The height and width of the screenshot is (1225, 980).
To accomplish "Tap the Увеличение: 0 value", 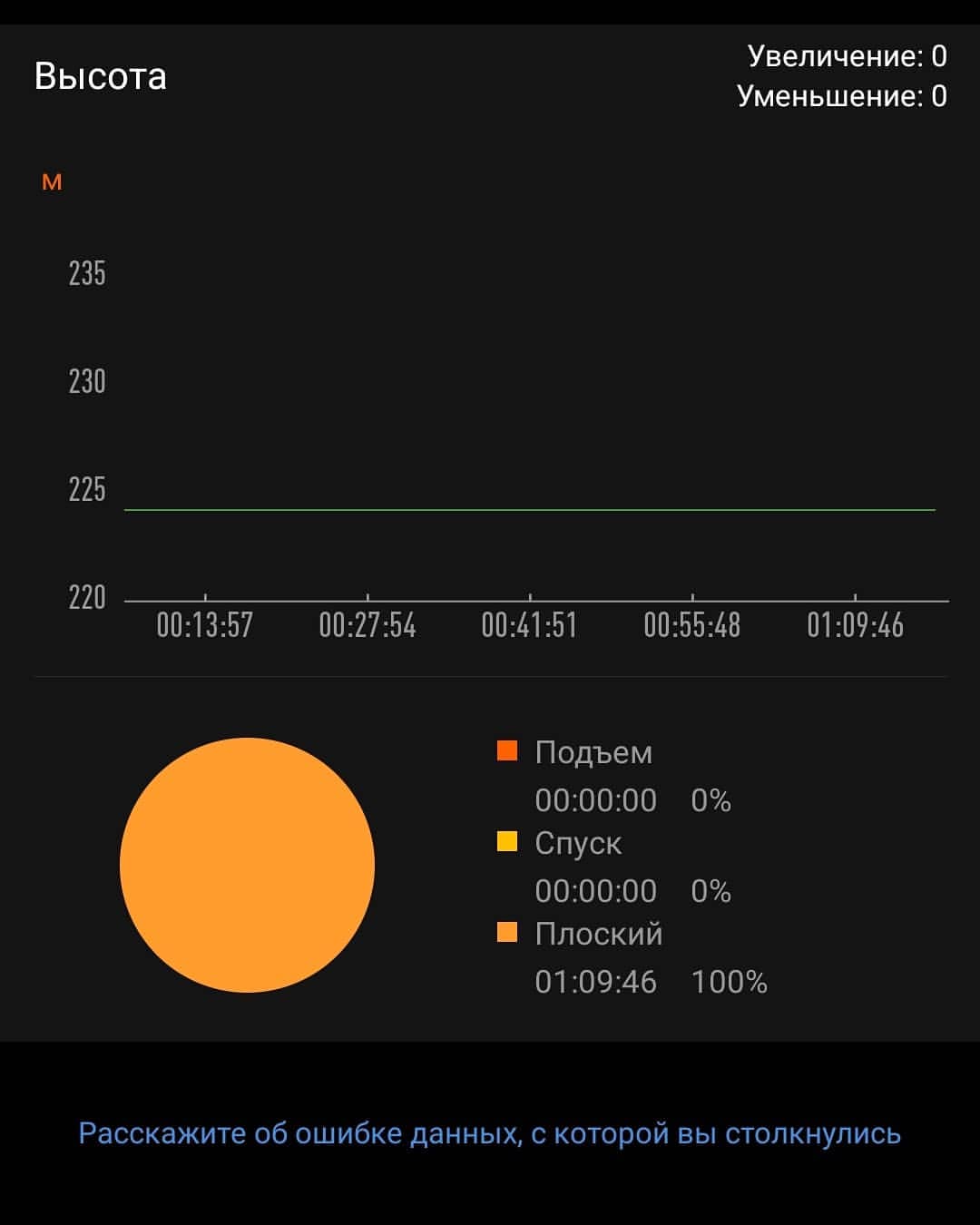I will click(848, 56).
